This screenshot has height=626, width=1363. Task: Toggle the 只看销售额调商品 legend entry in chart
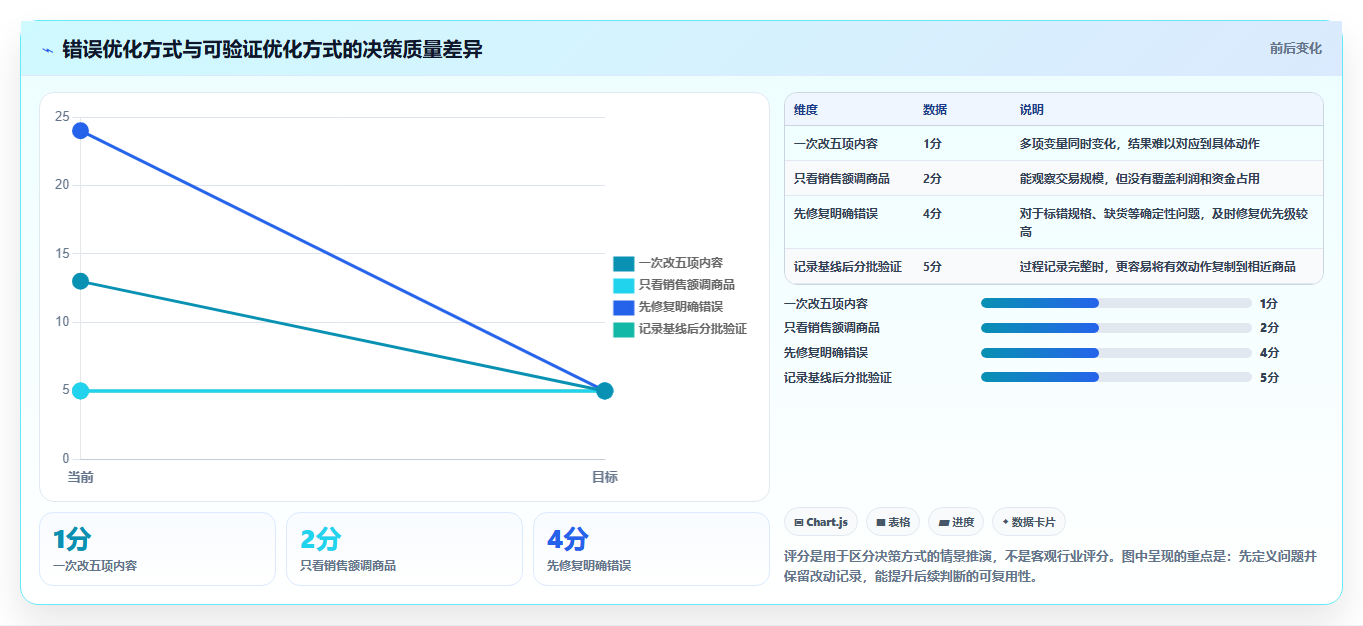[674, 285]
